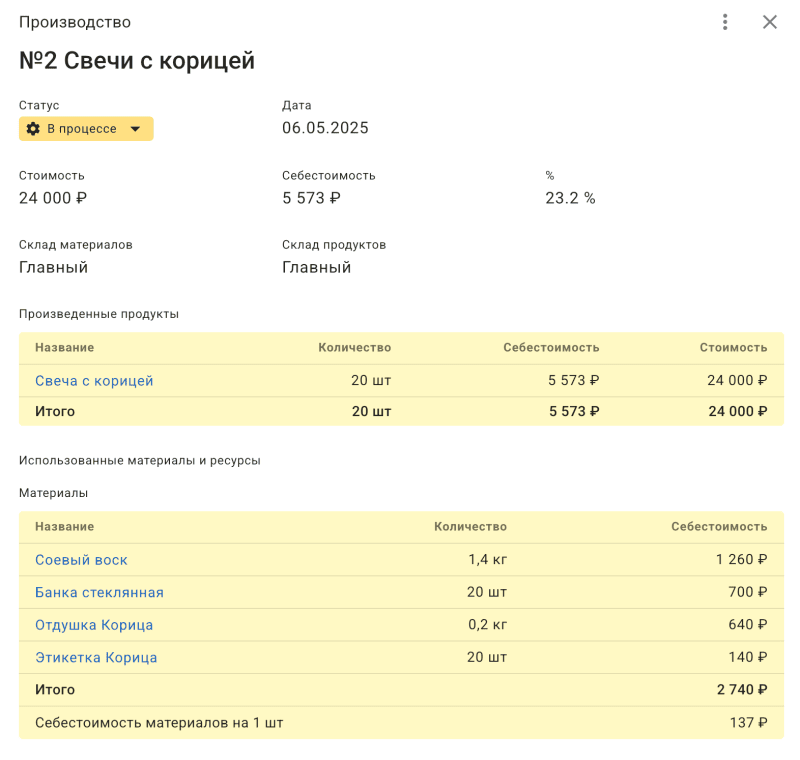800x760 pixels.
Task: Open the three-dot options menu
Action: coord(725,21)
